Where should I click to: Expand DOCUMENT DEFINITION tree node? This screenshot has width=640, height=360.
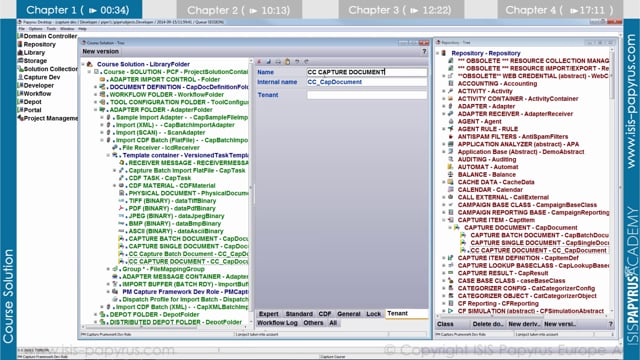pyautogui.click(x=96, y=87)
